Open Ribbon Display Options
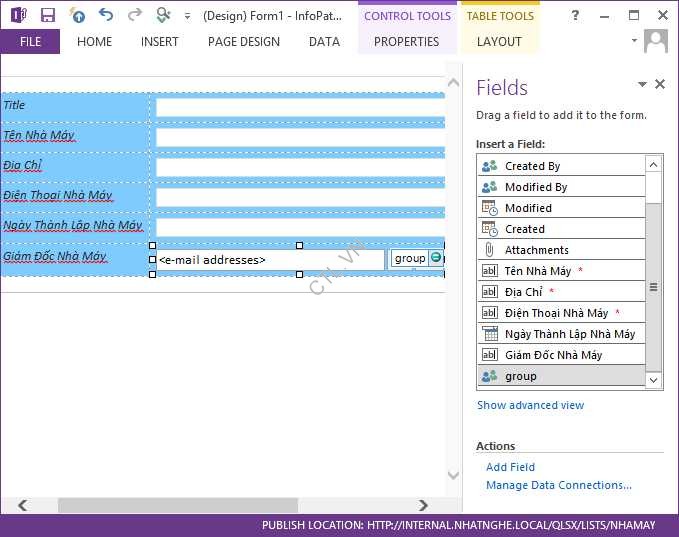679x537 pixels. coord(604,15)
